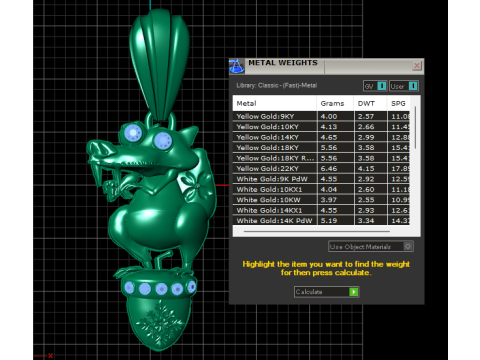This screenshot has width=480, height=360.
Task: Select the Yellow Gold:18KY row
Action: coord(321,148)
